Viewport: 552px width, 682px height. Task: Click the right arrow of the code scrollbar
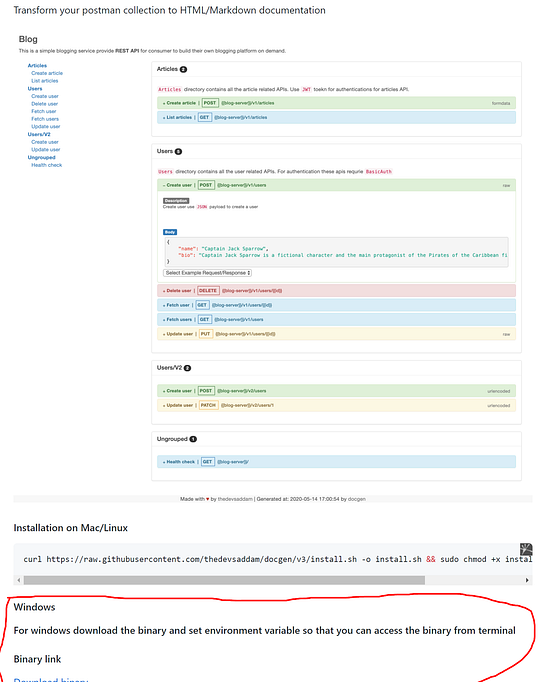pyautogui.click(x=527, y=580)
